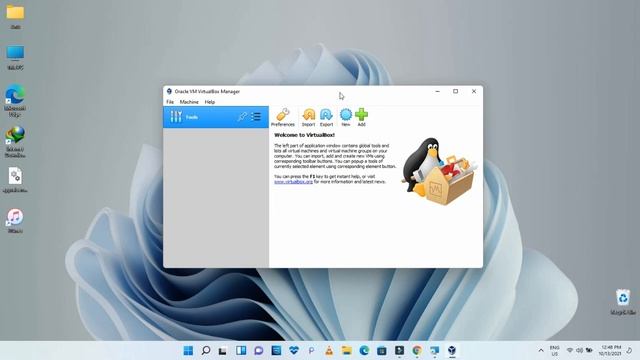Screen dimensions: 640x360
Task: Click the Import appliance toolbar button
Action: [309, 117]
